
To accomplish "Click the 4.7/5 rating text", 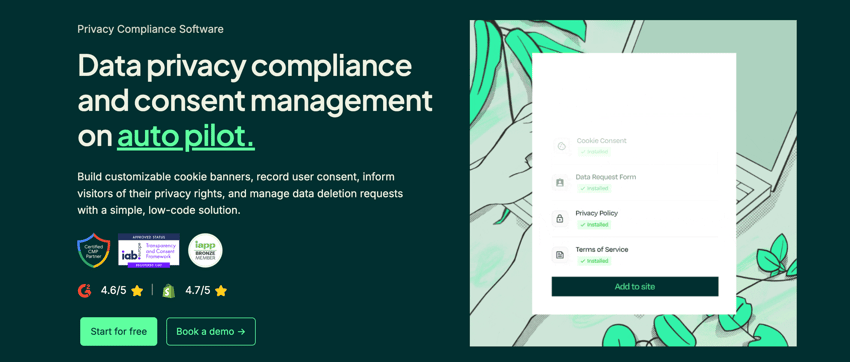I will (198, 290).
